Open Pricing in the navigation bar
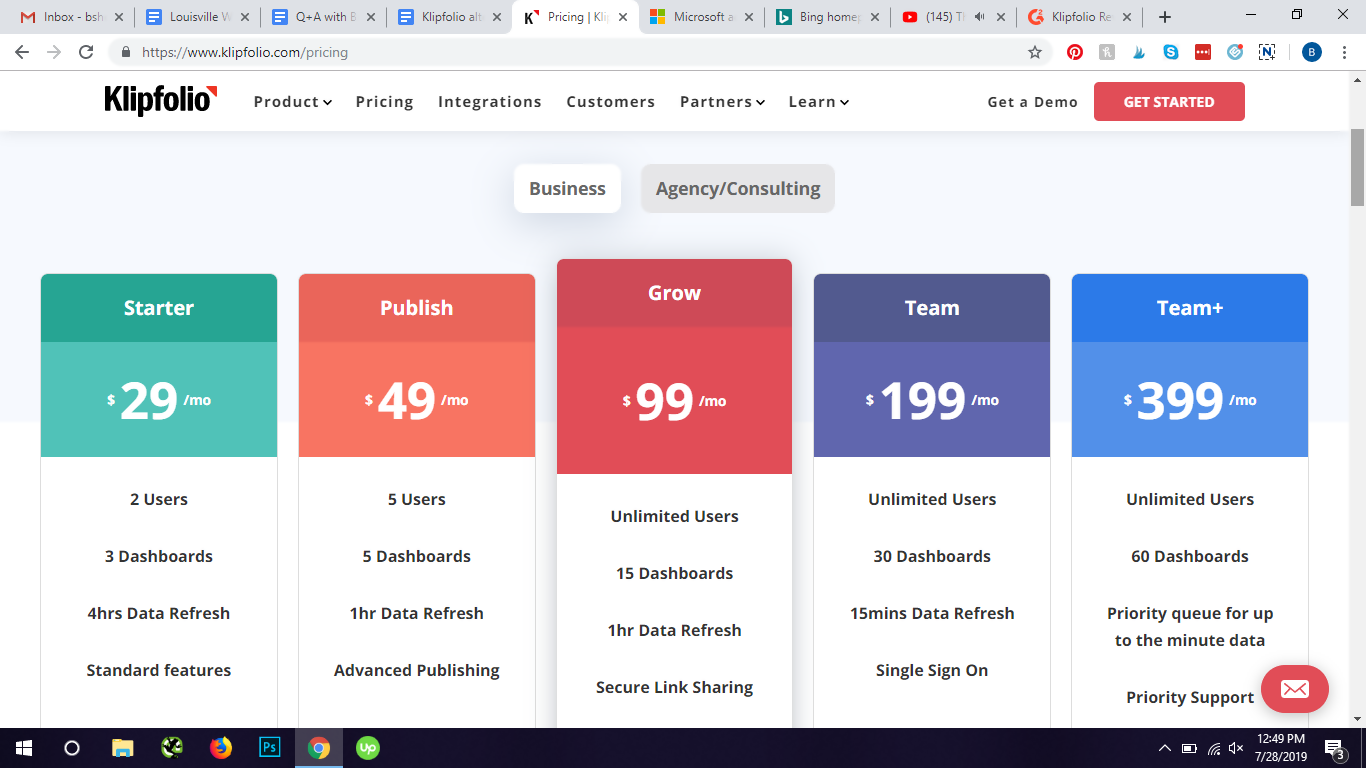The height and width of the screenshot is (768, 1366). click(x=384, y=101)
